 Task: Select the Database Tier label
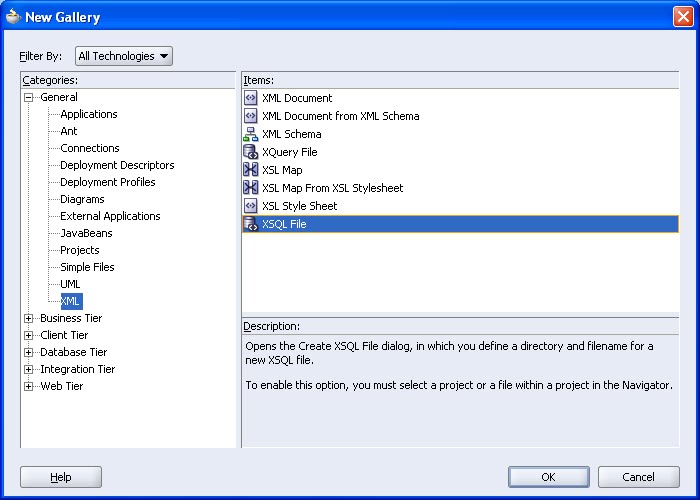point(74,352)
